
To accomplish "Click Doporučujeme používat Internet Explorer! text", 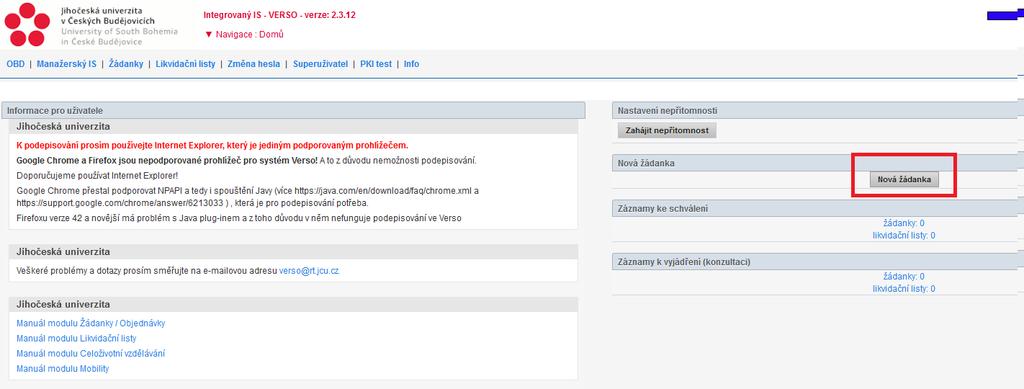I will pyautogui.click(x=97, y=176).
